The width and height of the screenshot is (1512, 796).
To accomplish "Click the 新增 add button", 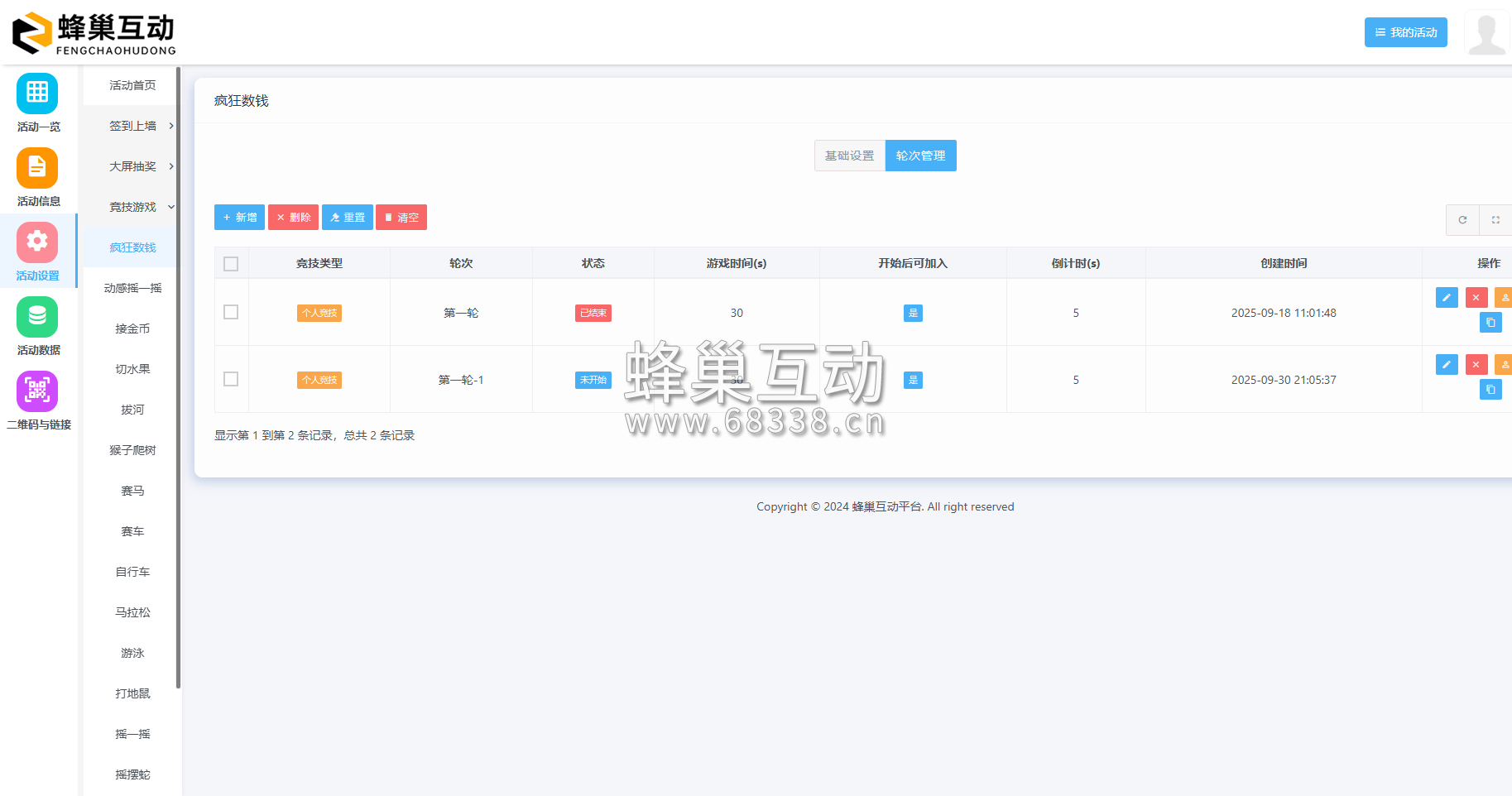I will (x=239, y=218).
